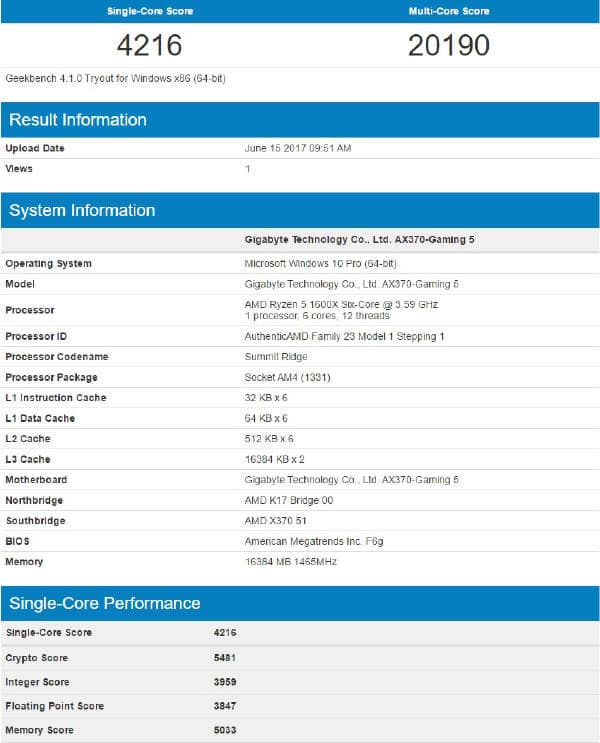Select the Multi-Core Score header label

449,11
